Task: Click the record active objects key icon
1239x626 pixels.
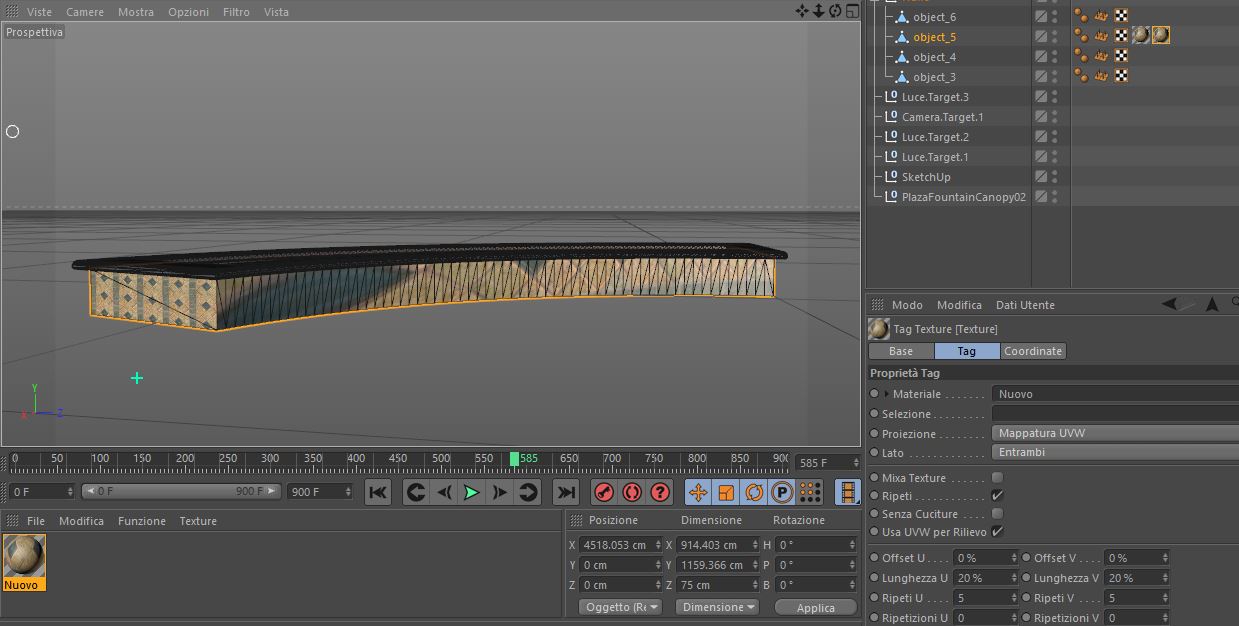Action: [604, 492]
